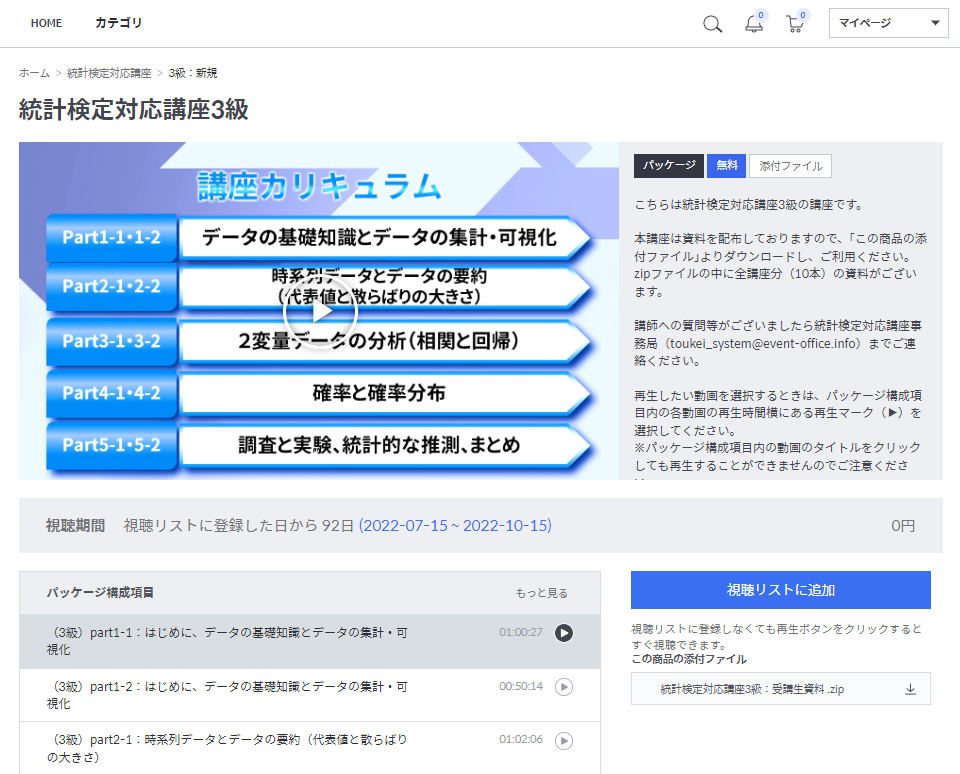Select the パッケージ tab
This screenshot has height=774, width=960.
tap(669, 166)
